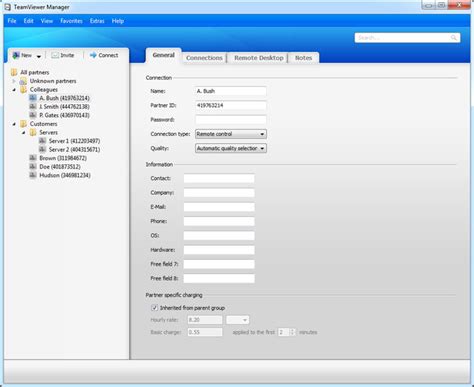
Task: Open the View menu
Action: 47,21
